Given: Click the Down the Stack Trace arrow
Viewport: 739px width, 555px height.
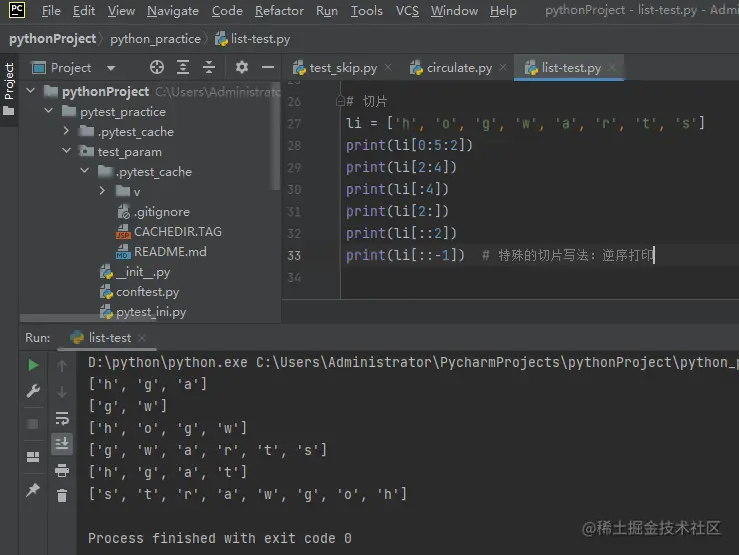Looking at the screenshot, I should [x=62, y=392].
